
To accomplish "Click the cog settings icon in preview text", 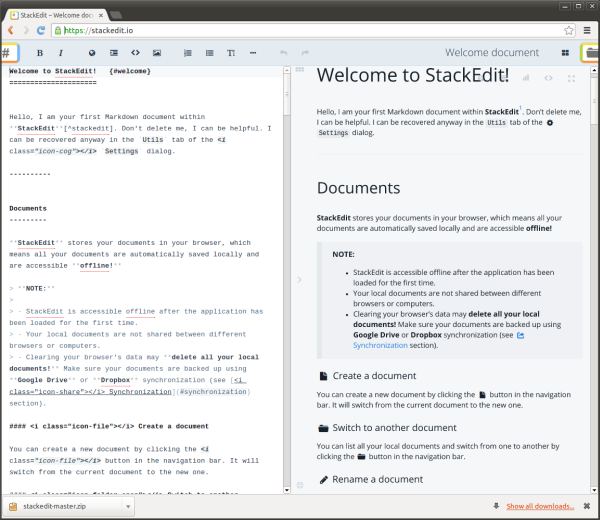I will 550,123.
